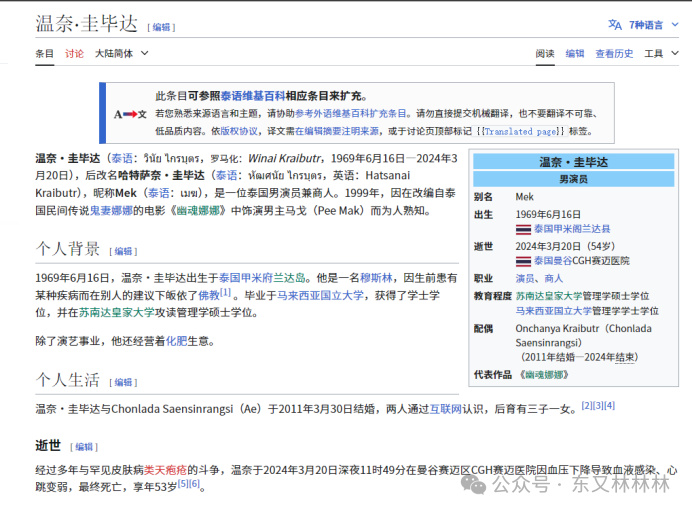Select the 编辑 tab beside 阅读
This screenshot has height=512, width=692.
click(575, 53)
